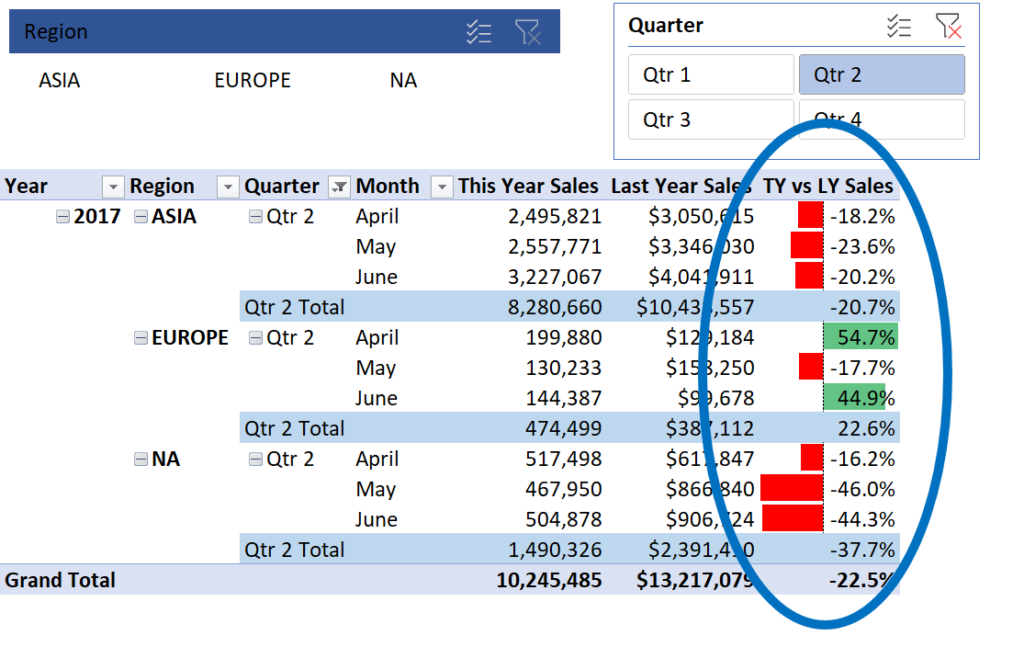The height and width of the screenshot is (647, 1024).
Task: Deselect Qtr 2 in the Quarter slicer
Action: (x=881, y=74)
